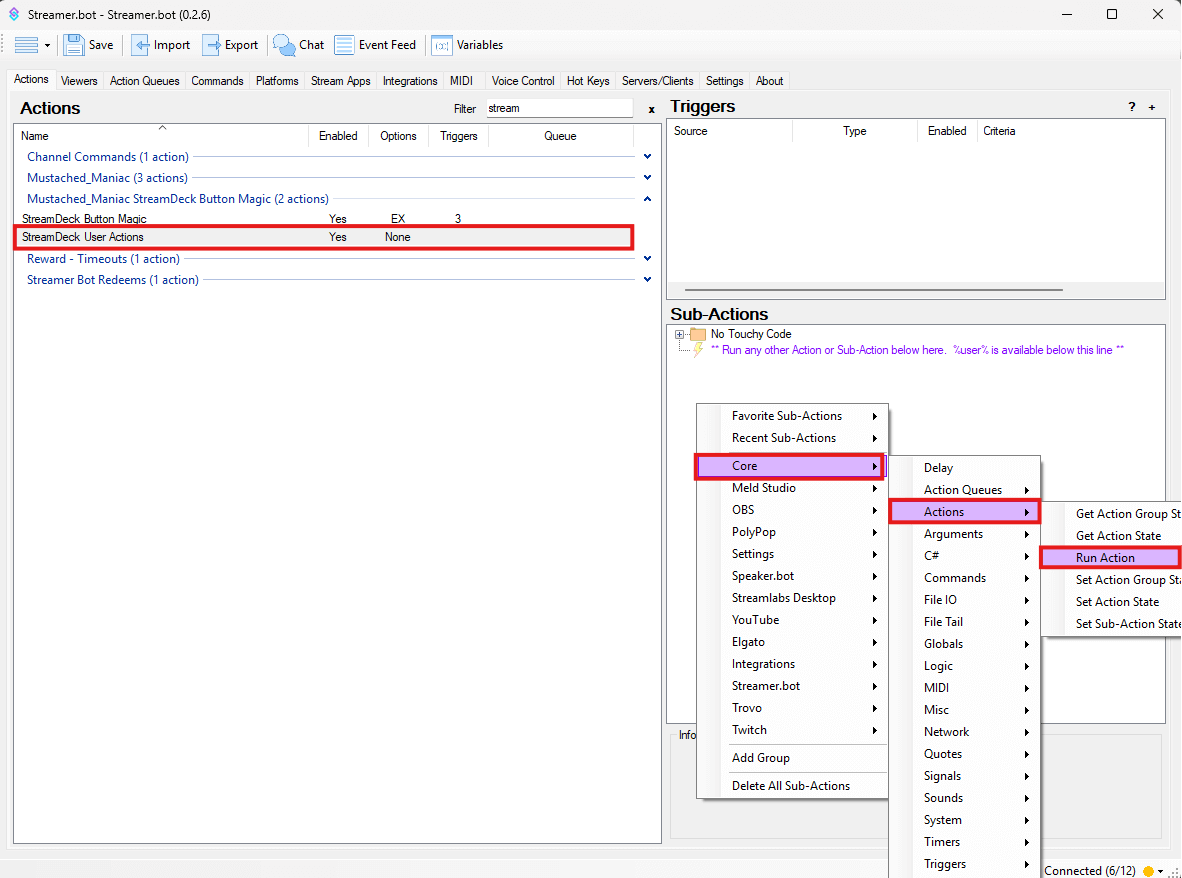The image size is (1182, 878).
Task: Clear the filter with the x button
Action: pyautogui.click(x=651, y=109)
